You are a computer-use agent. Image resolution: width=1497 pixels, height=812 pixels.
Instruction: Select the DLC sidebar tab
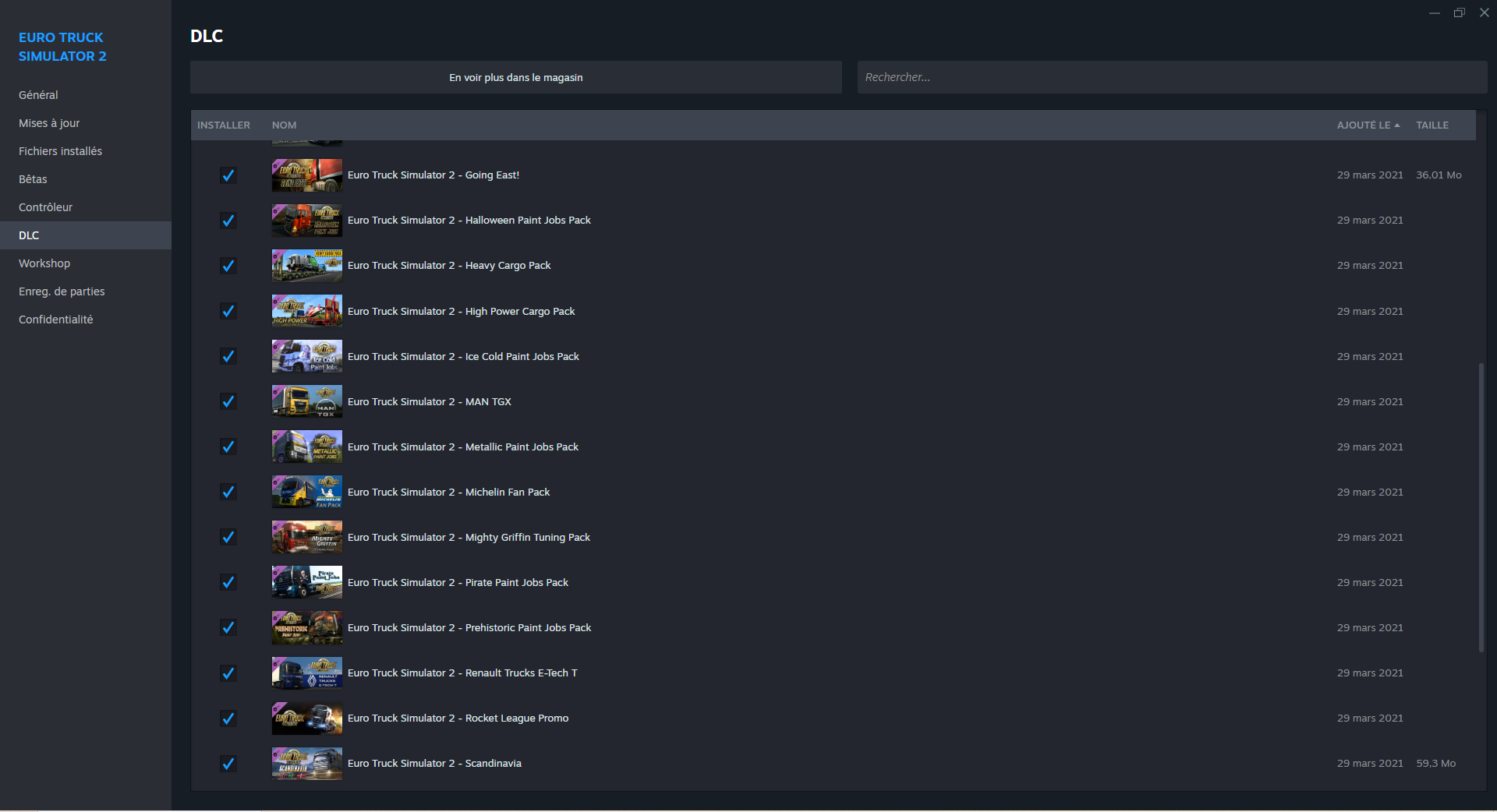click(x=86, y=235)
